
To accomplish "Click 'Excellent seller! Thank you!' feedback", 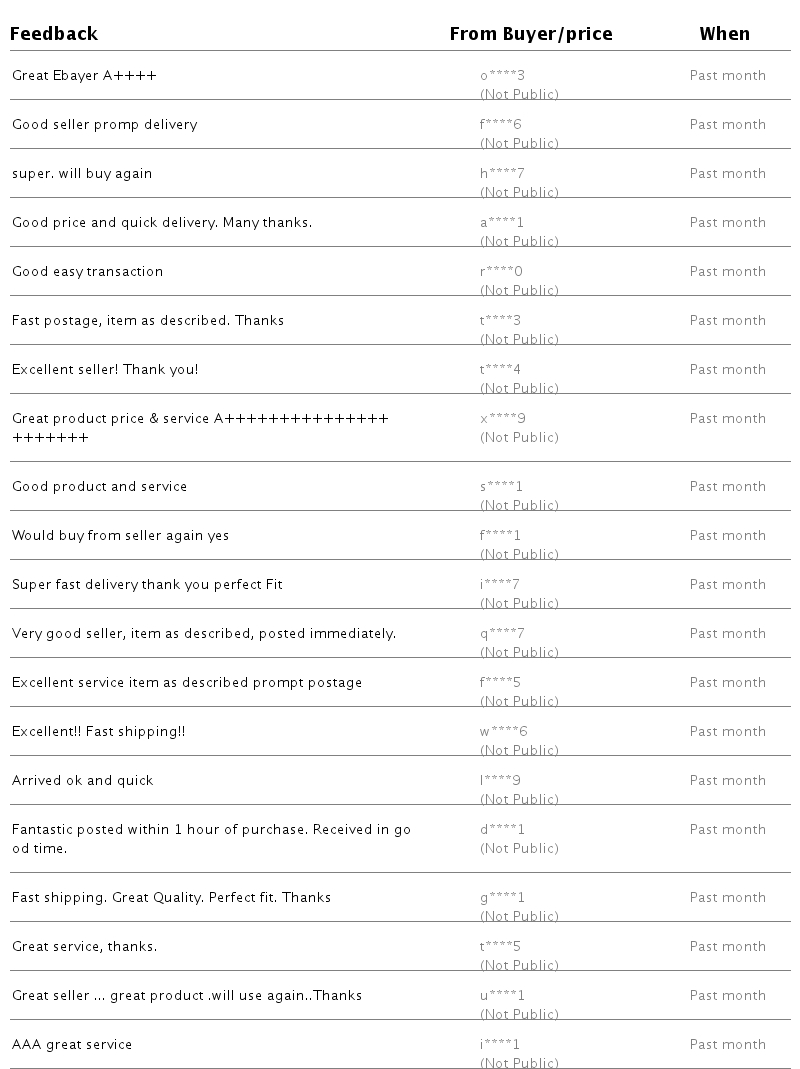I will pyautogui.click(x=105, y=369).
